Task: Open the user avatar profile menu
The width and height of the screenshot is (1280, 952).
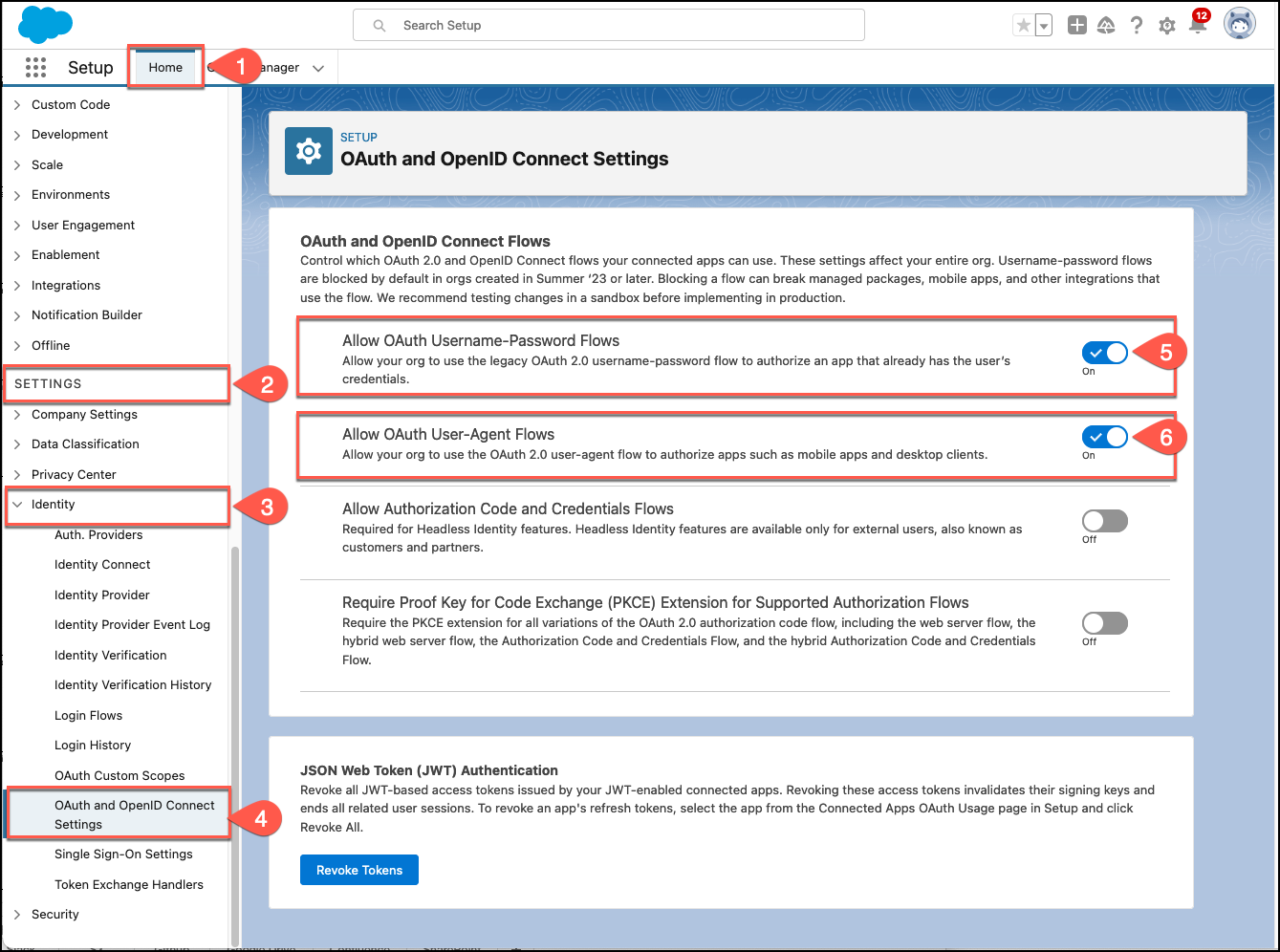Action: click(x=1239, y=24)
